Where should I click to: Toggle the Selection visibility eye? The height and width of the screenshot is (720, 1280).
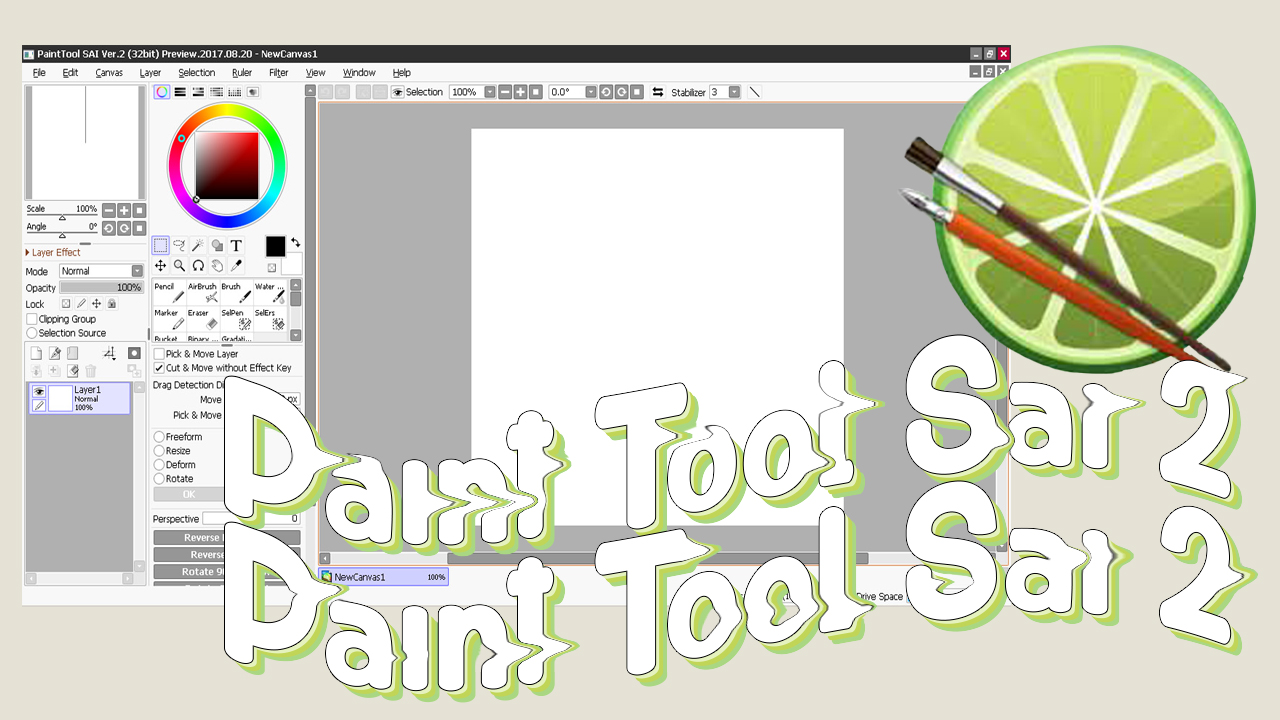click(397, 92)
